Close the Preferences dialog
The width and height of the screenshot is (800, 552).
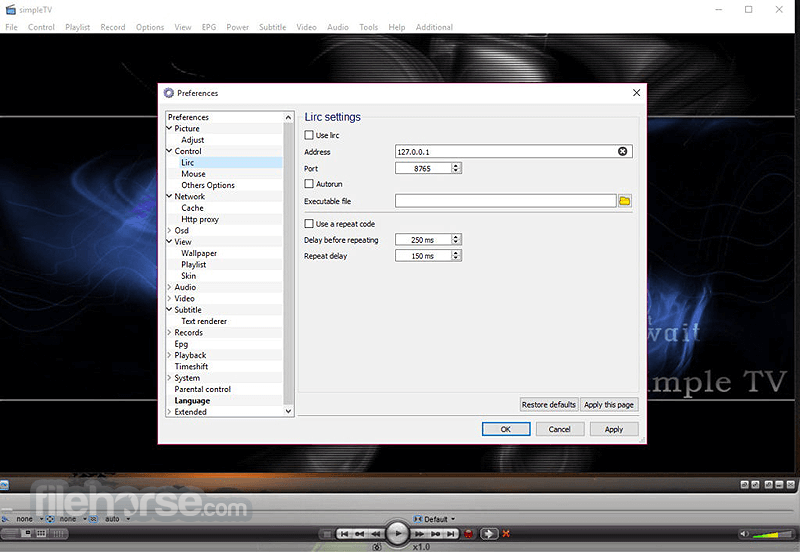point(636,93)
